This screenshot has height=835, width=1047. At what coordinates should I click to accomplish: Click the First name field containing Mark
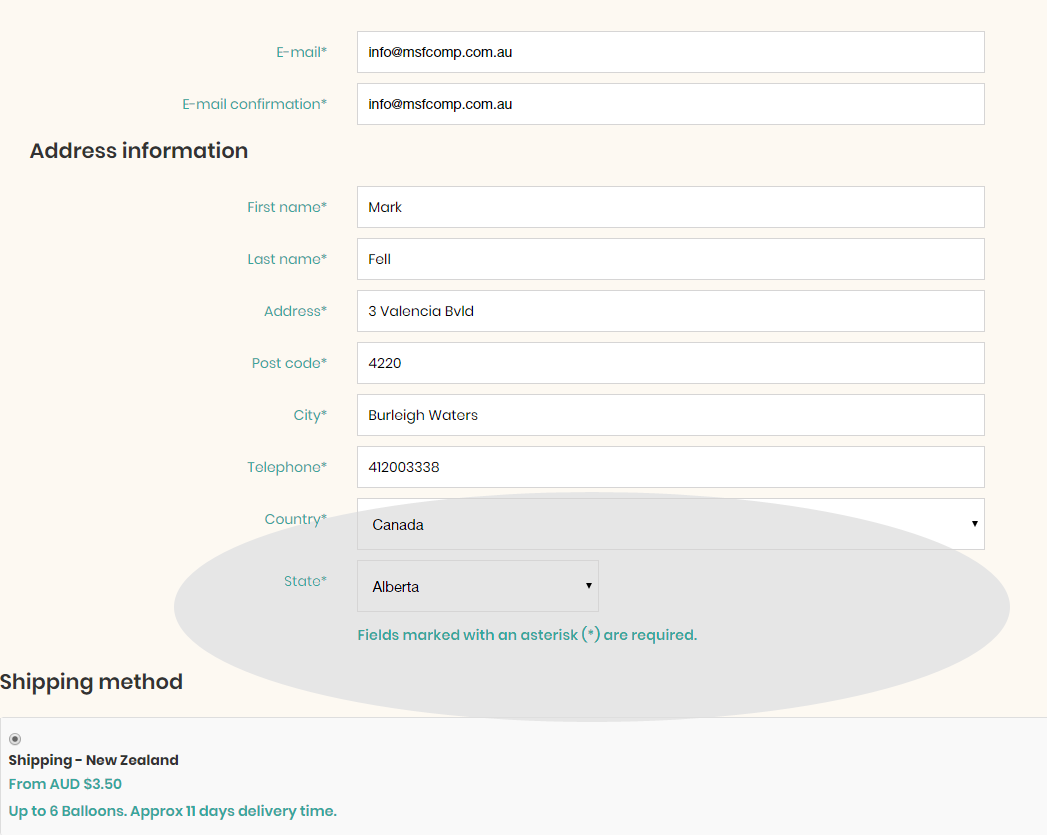click(x=670, y=207)
